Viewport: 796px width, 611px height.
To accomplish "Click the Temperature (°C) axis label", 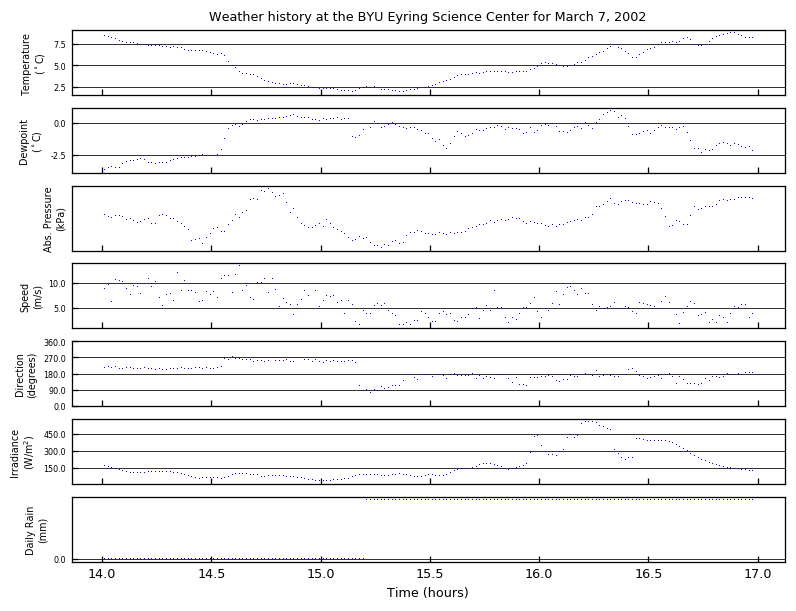I will (x=32, y=64).
